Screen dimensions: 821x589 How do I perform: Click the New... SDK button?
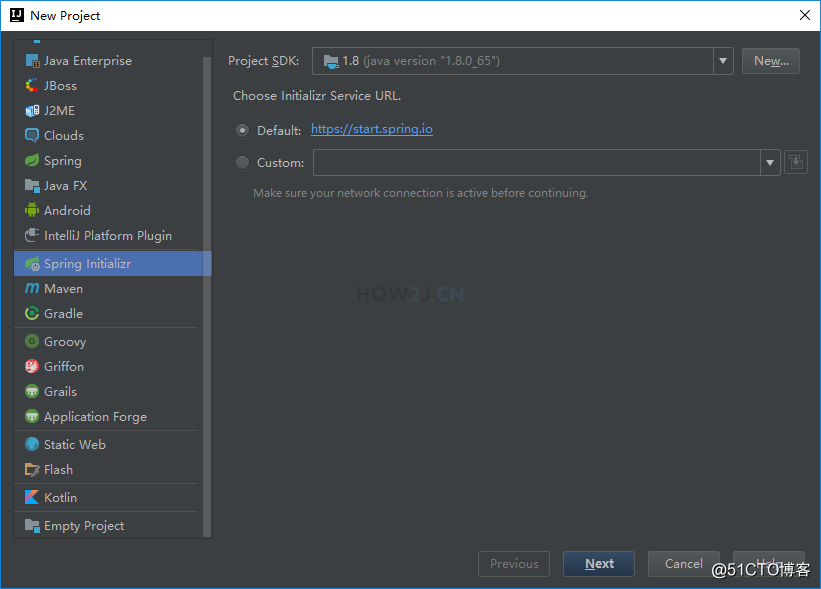coord(771,61)
